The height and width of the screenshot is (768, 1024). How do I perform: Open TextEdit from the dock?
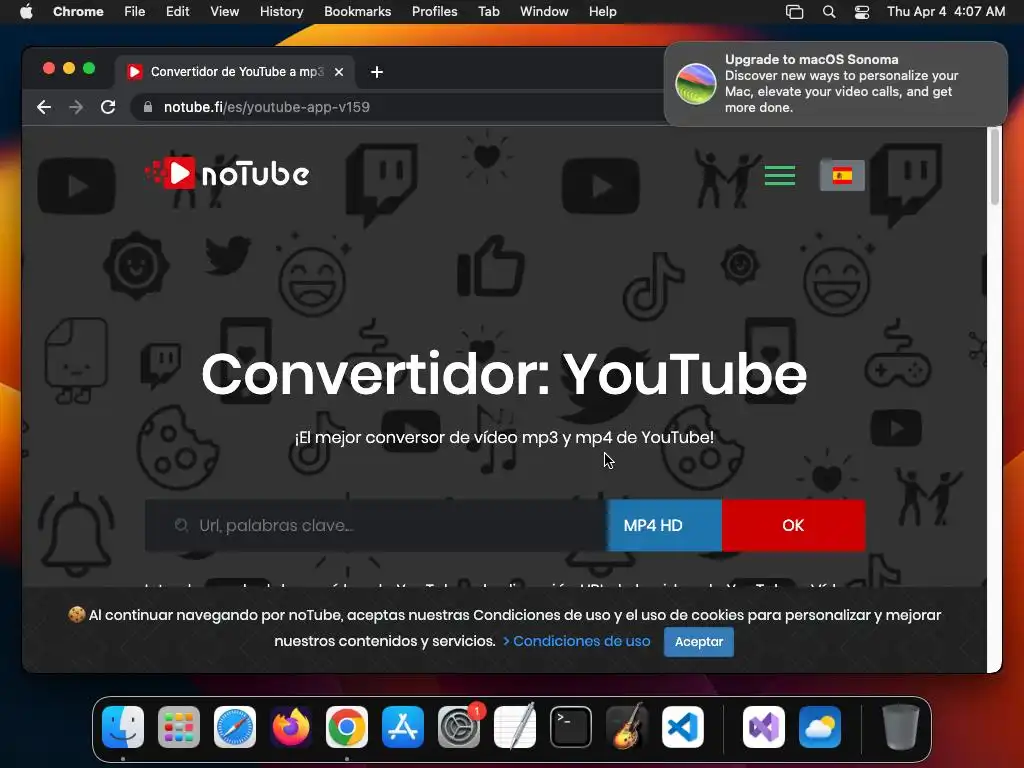pos(515,727)
